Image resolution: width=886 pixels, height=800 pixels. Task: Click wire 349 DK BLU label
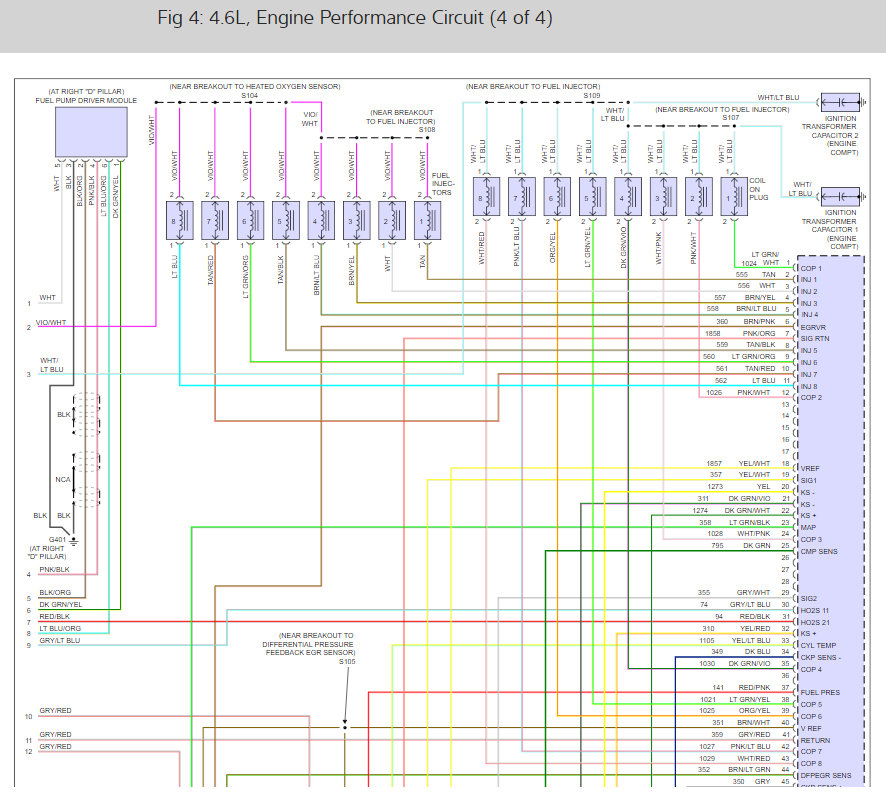(741, 651)
